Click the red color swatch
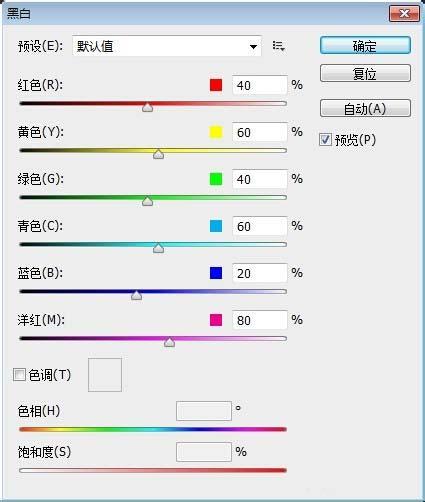This screenshot has height=502, width=425. tap(216, 85)
